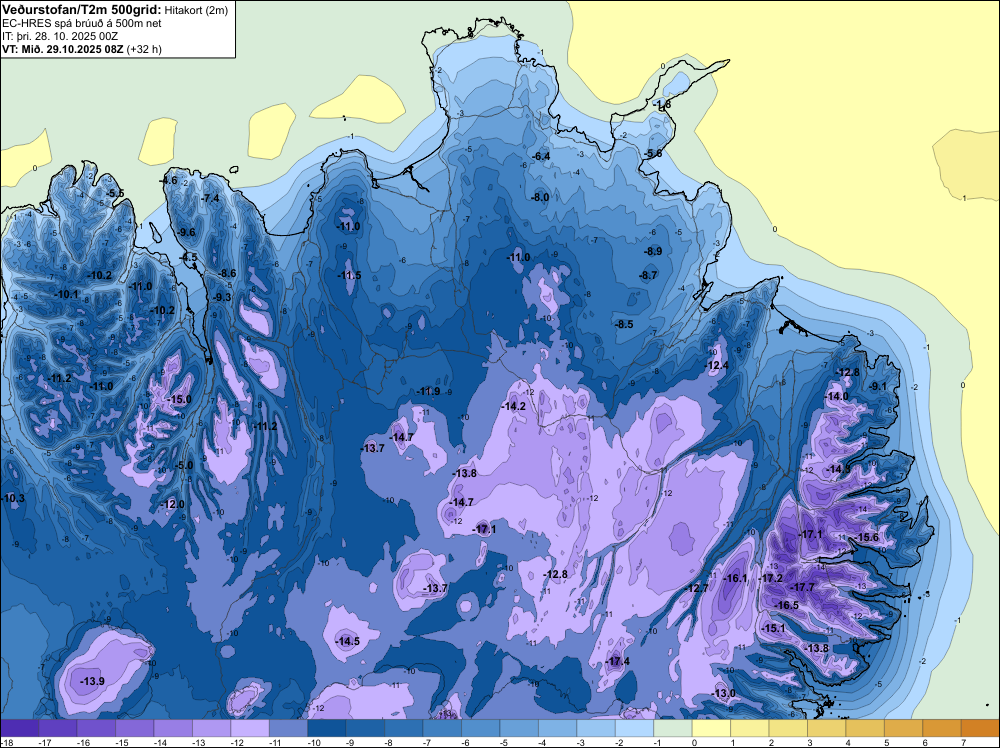
Task: Select the -11.9 temperature value
Action: (x=429, y=392)
